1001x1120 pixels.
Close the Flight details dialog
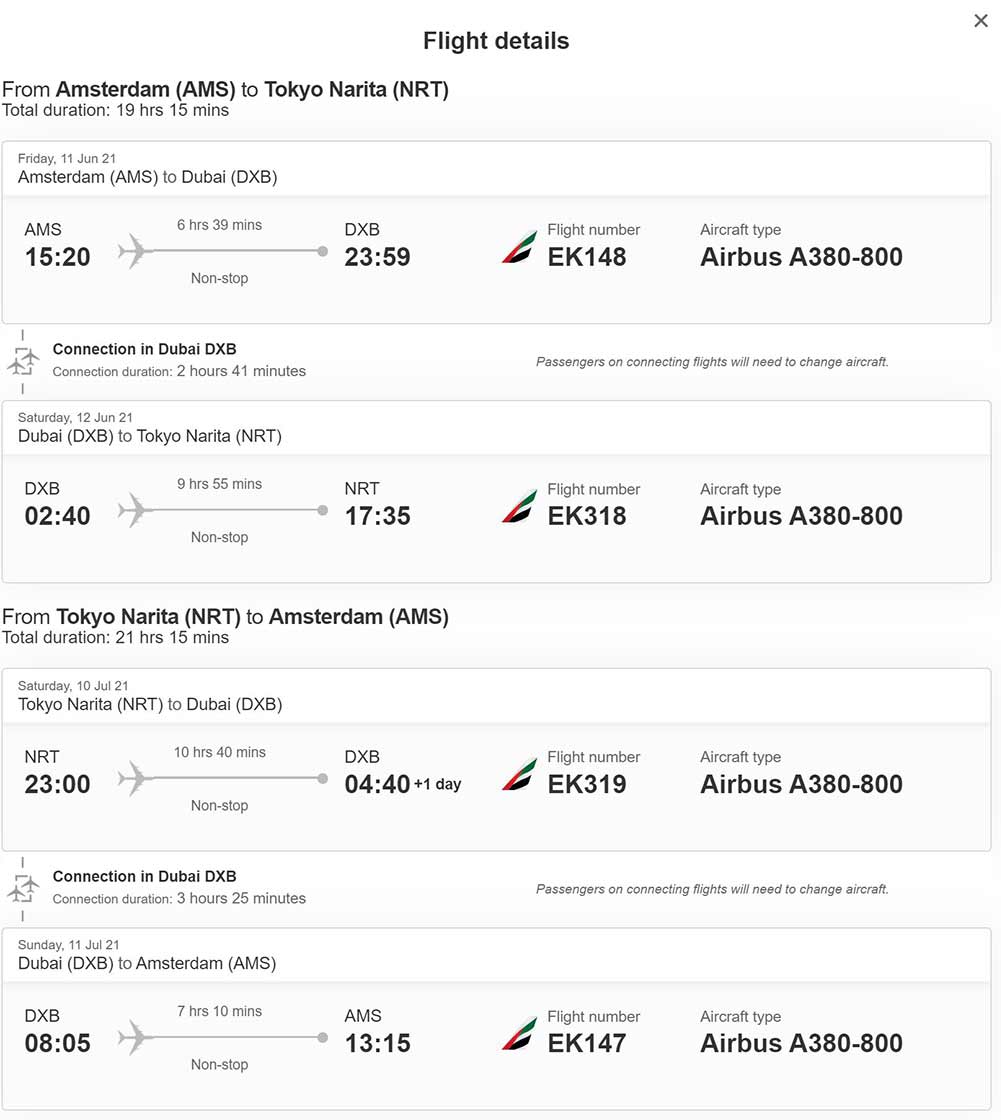coord(980,21)
